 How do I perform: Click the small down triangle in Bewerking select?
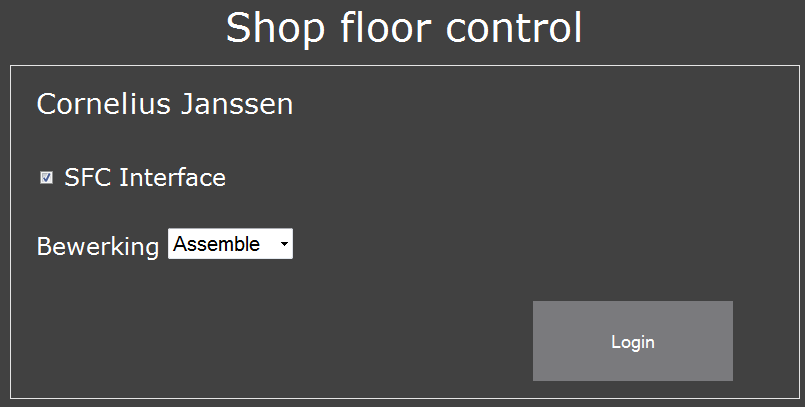(x=285, y=244)
